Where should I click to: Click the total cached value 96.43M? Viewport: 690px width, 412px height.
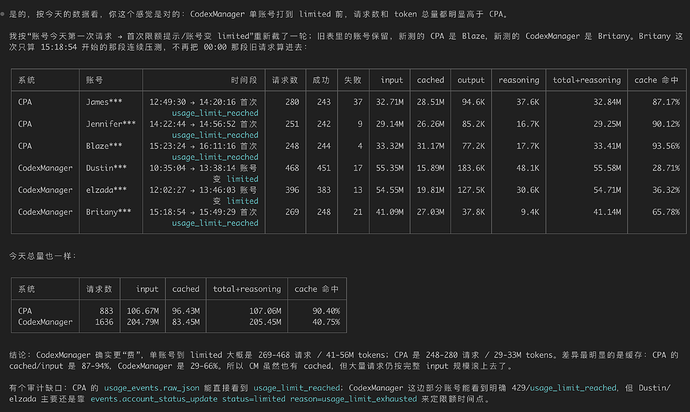186,311
